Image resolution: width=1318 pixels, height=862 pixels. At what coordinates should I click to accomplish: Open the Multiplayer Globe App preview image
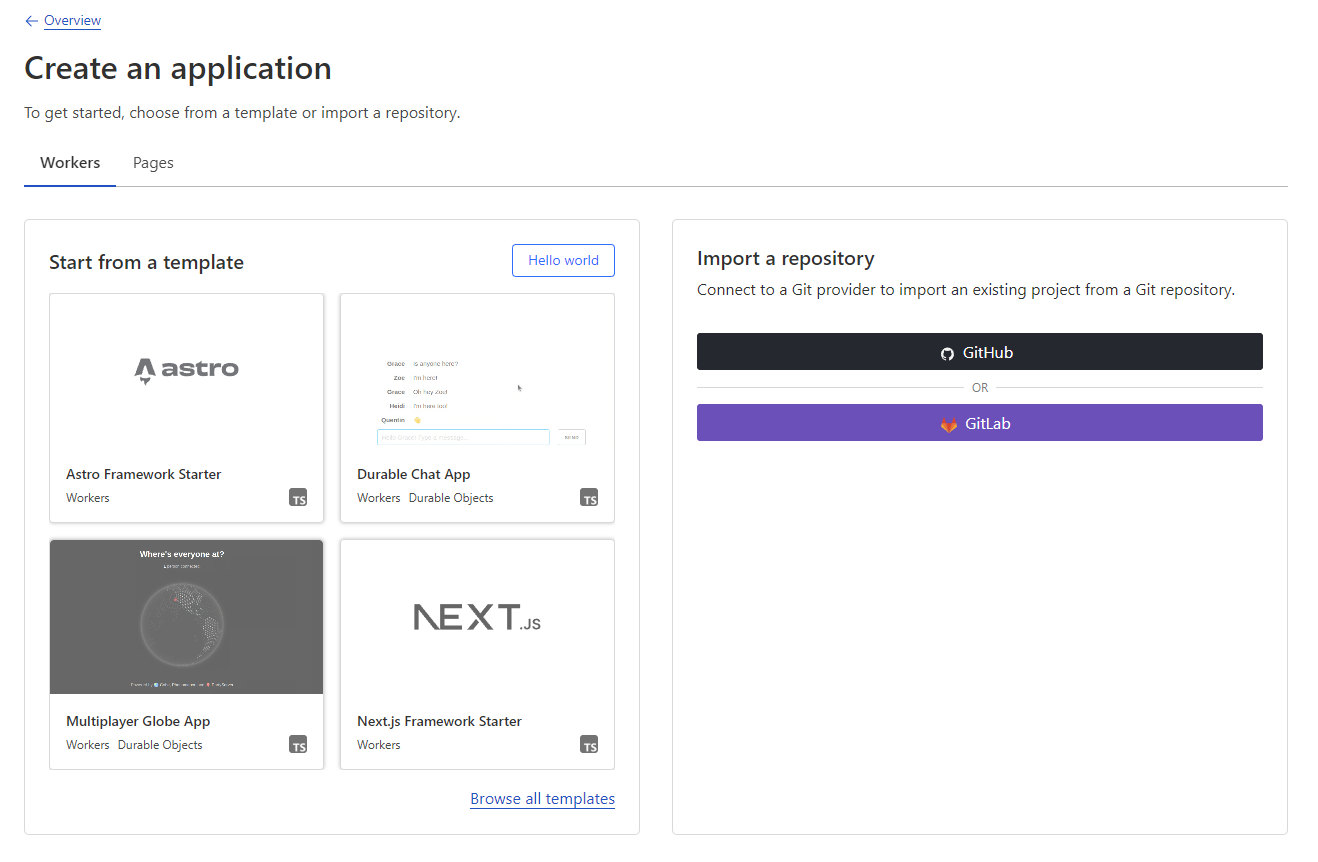pos(187,617)
